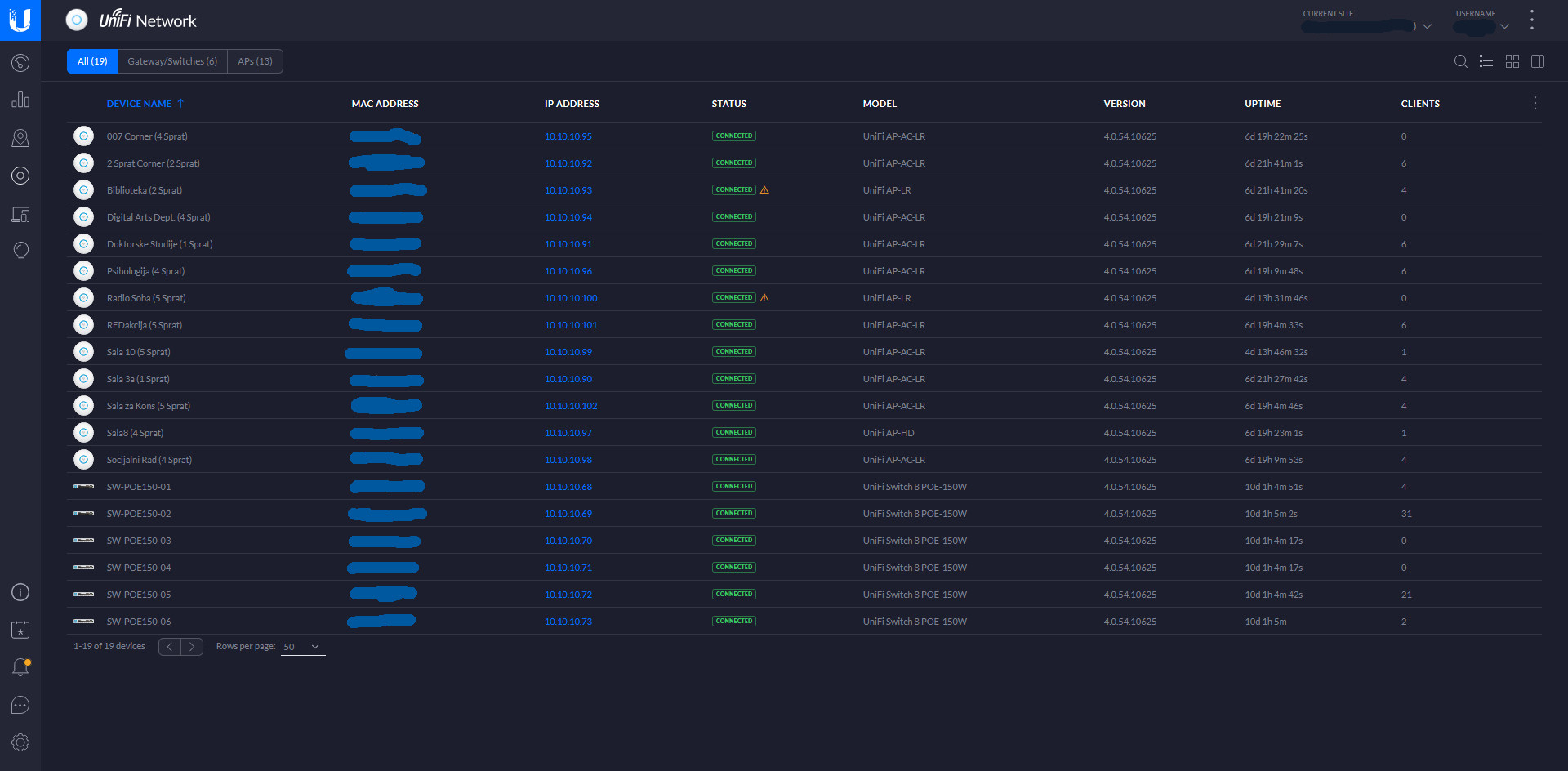Sort by MAC Address column
The width and height of the screenshot is (1568, 771).
click(x=385, y=104)
